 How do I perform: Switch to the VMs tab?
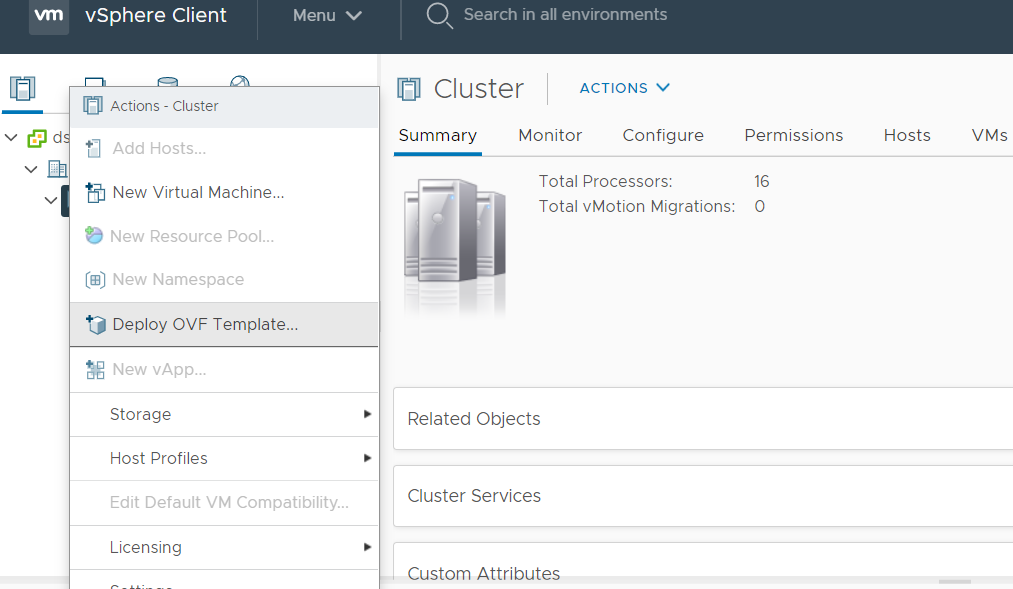(989, 136)
